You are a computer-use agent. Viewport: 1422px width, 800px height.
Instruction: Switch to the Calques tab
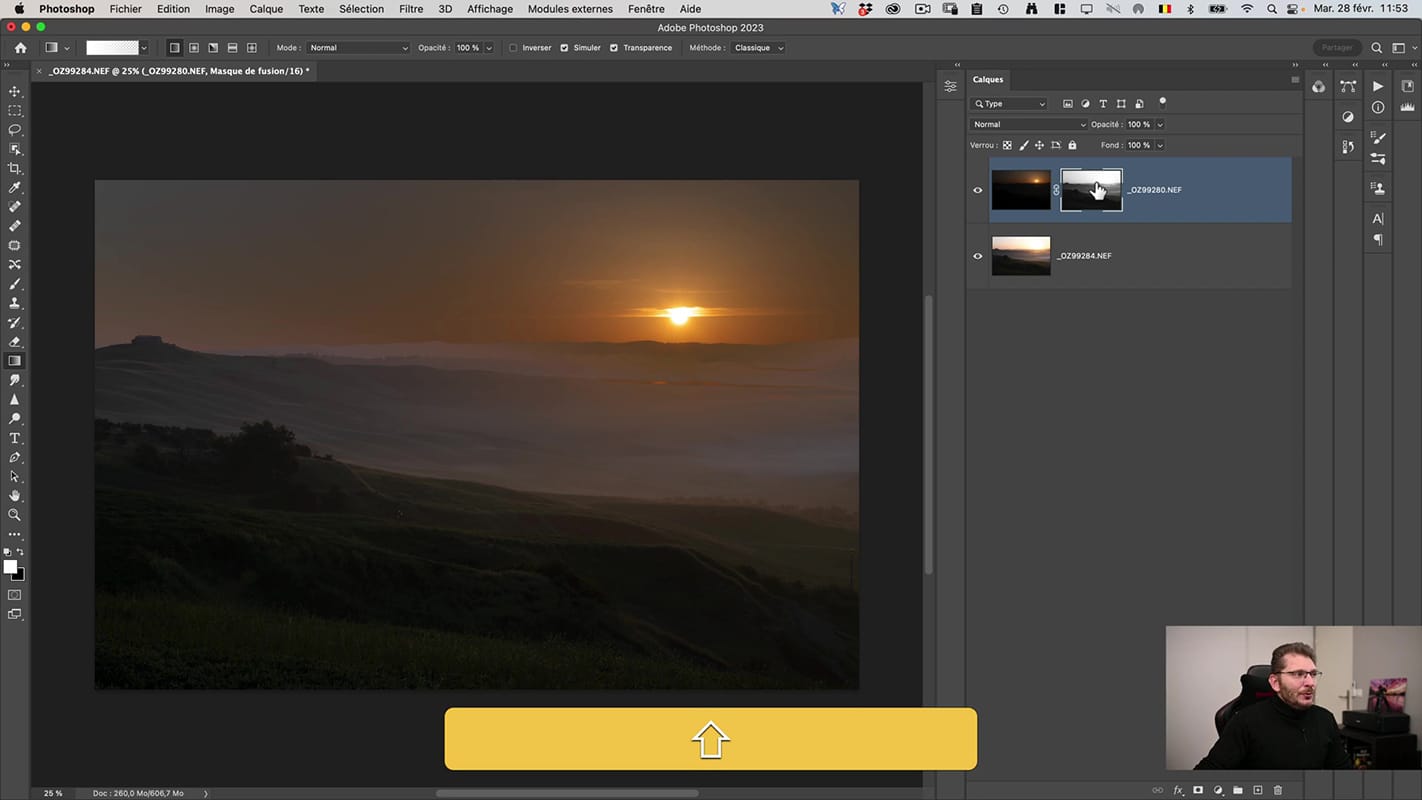pos(988,80)
